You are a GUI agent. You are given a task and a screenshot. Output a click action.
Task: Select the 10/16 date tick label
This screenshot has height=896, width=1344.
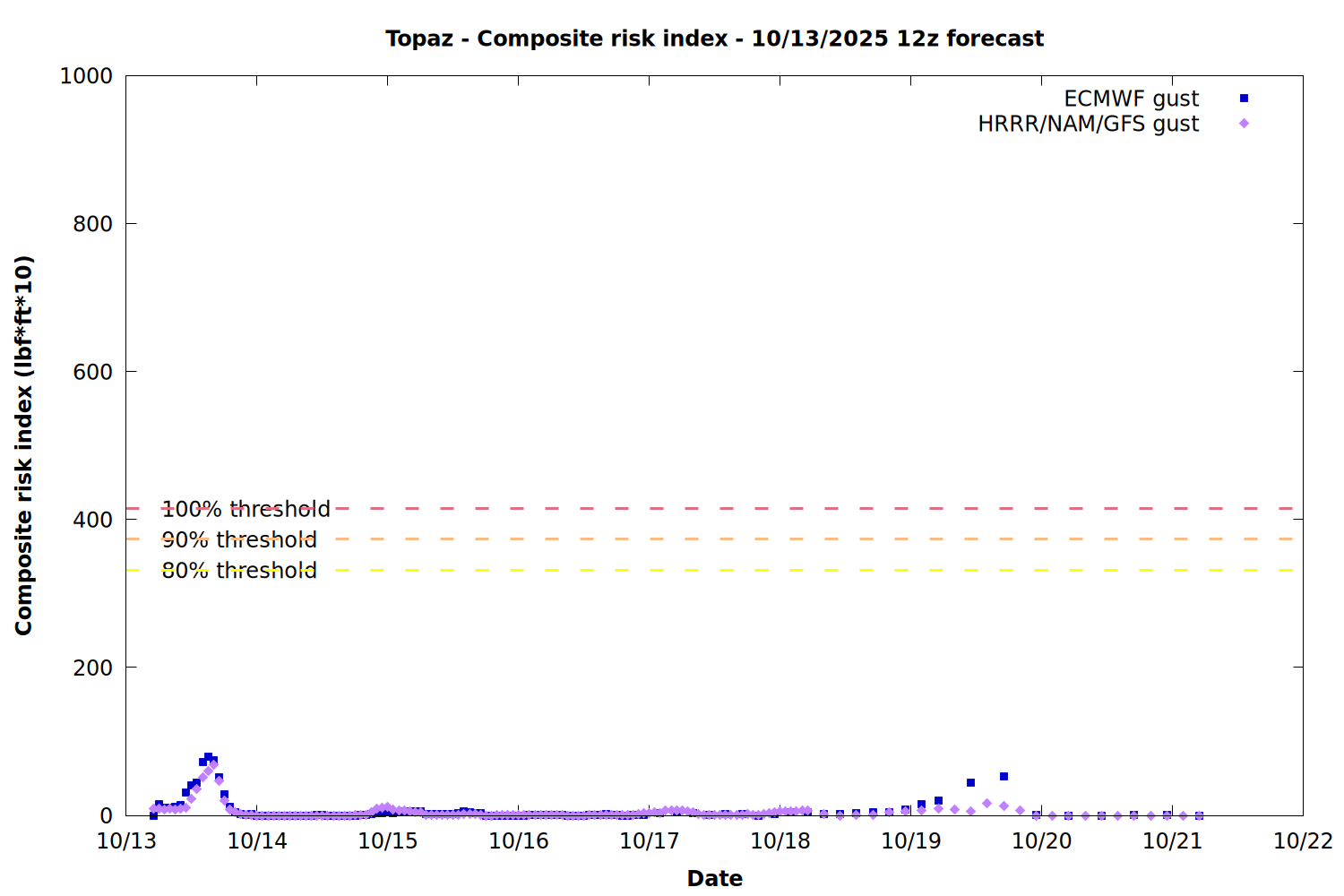point(518,841)
